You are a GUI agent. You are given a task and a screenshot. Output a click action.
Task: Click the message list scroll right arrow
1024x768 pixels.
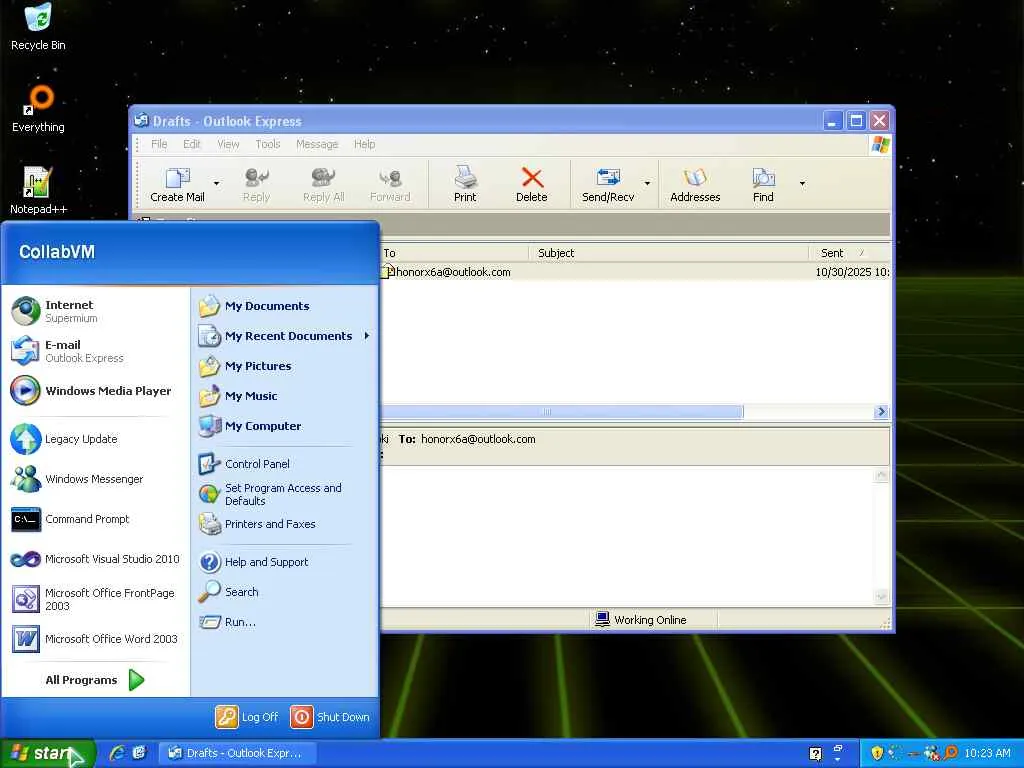coord(881,411)
